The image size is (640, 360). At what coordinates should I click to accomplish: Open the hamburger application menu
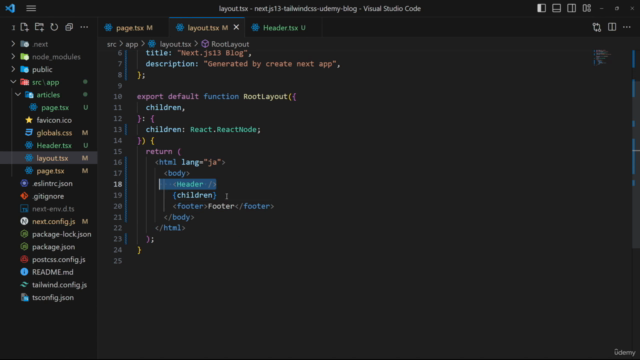(31, 8)
